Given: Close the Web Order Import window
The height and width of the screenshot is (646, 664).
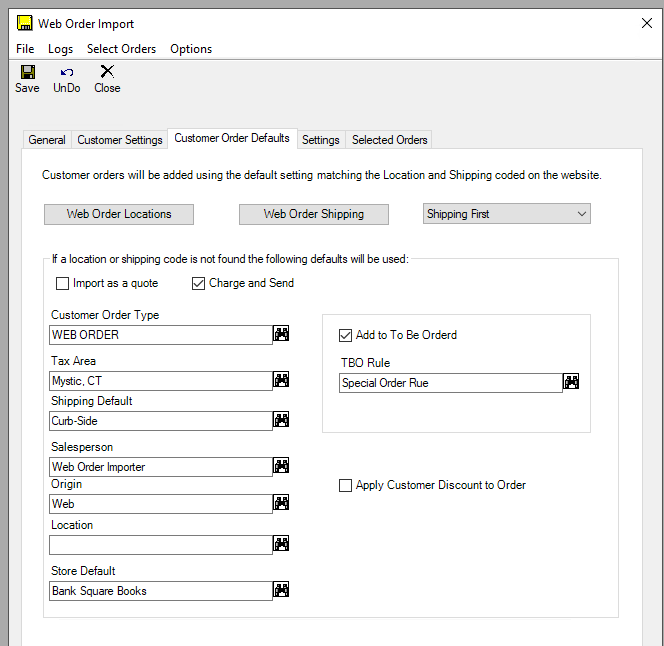Looking at the screenshot, I should point(647,23).
